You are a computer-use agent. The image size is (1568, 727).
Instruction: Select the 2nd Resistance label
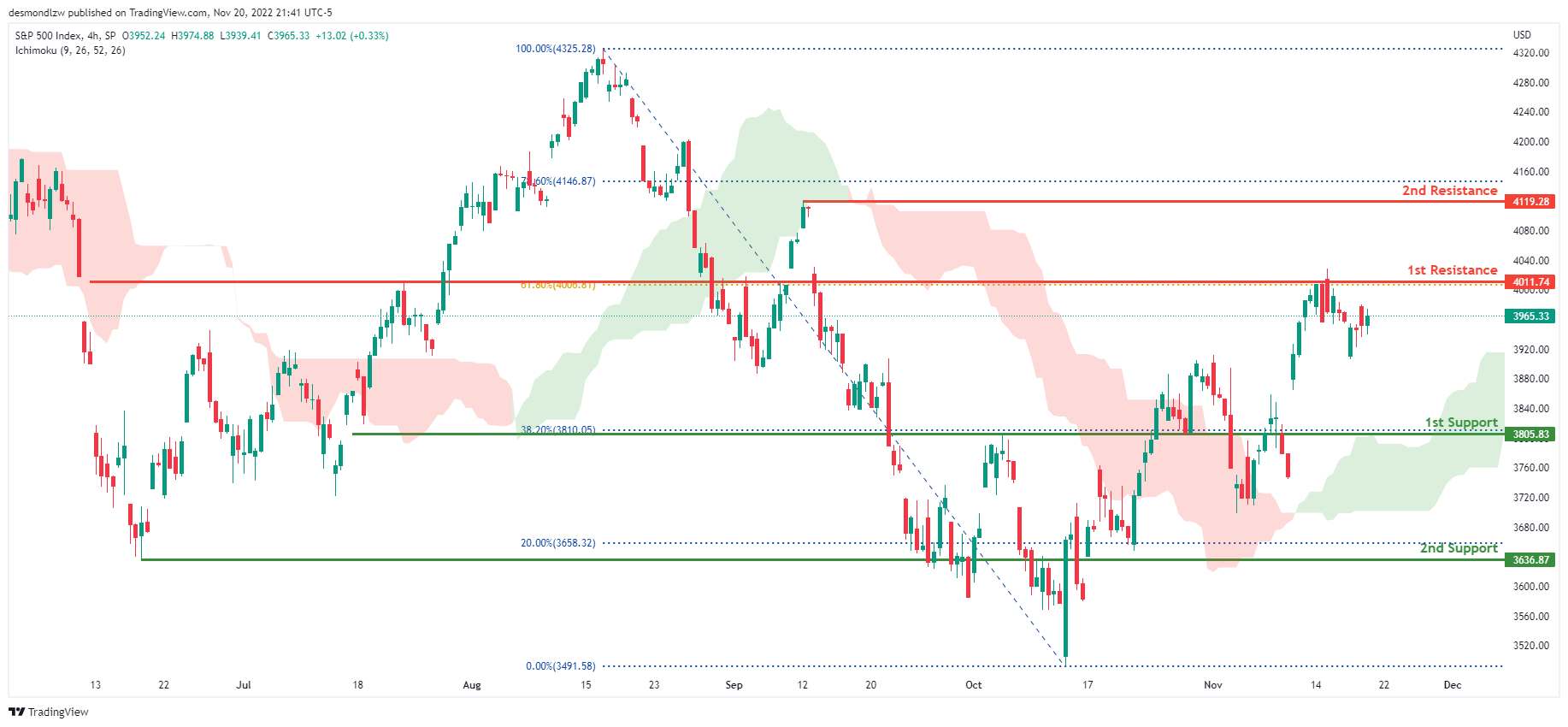tap(1450, 191)
